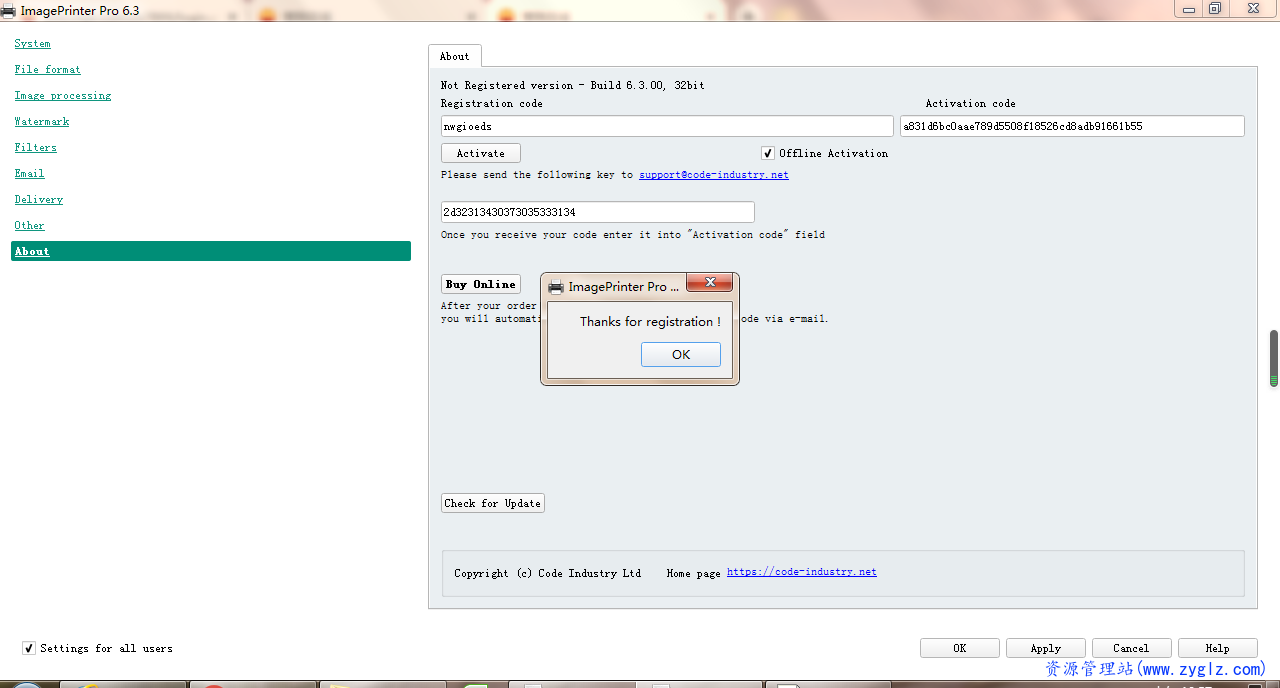Click the 'Not Registered version - Build 6.3.00' text
The image size is (1280, 688).
click(x=573, y=86)
